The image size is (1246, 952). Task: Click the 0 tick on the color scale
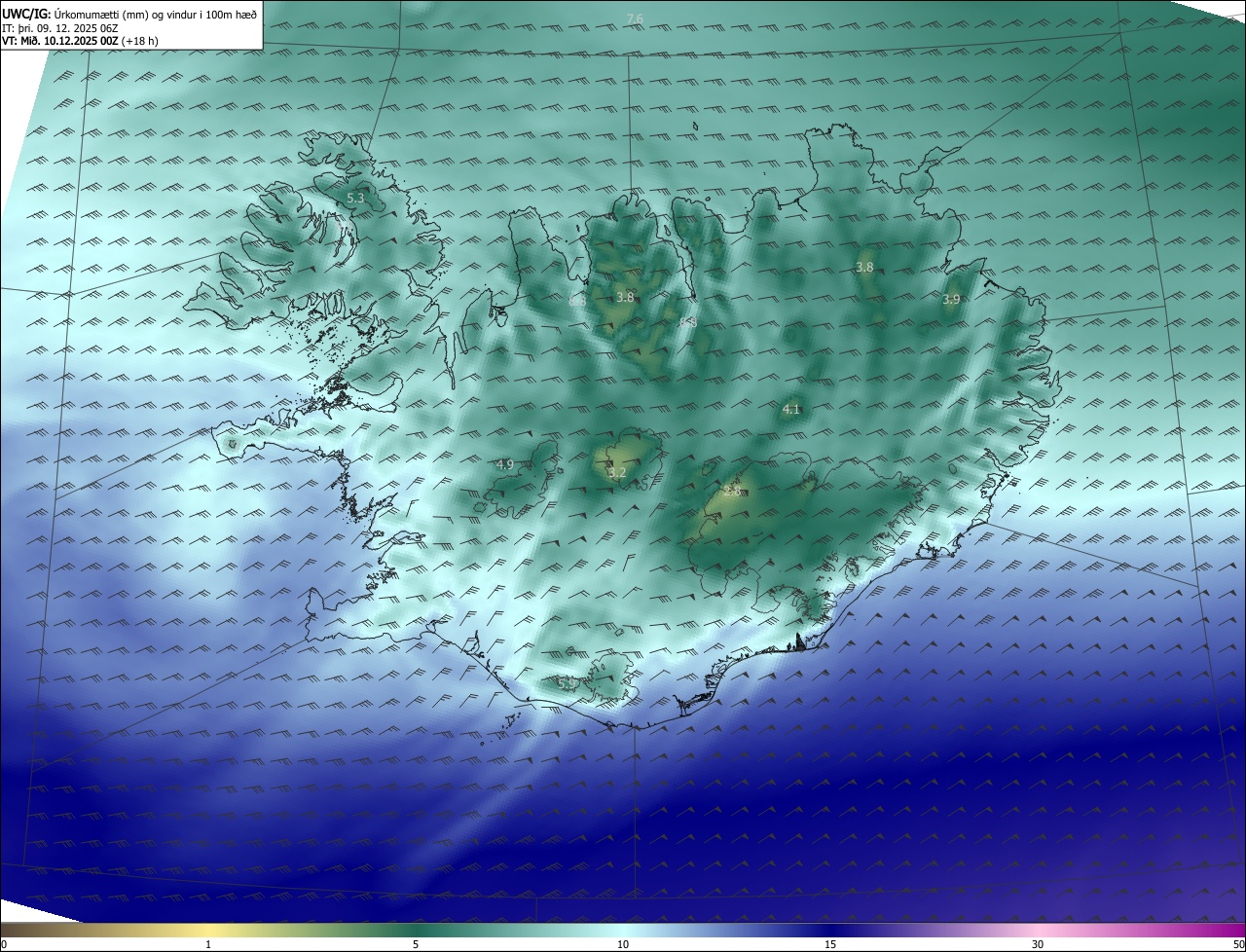click(x=4, y=944)
